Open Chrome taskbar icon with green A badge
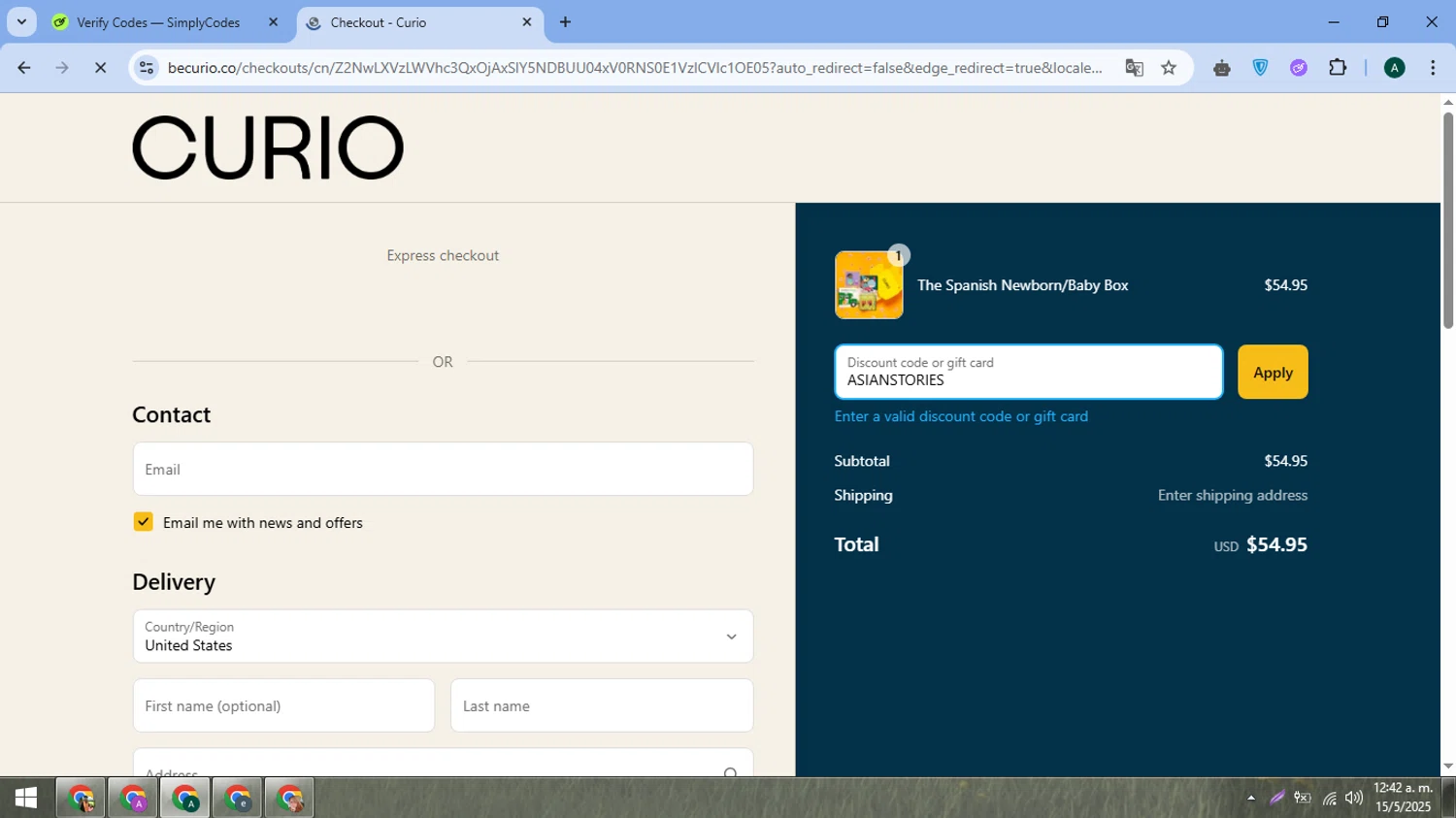Screen dimensions: 1456x818 [x=185, y=799]
